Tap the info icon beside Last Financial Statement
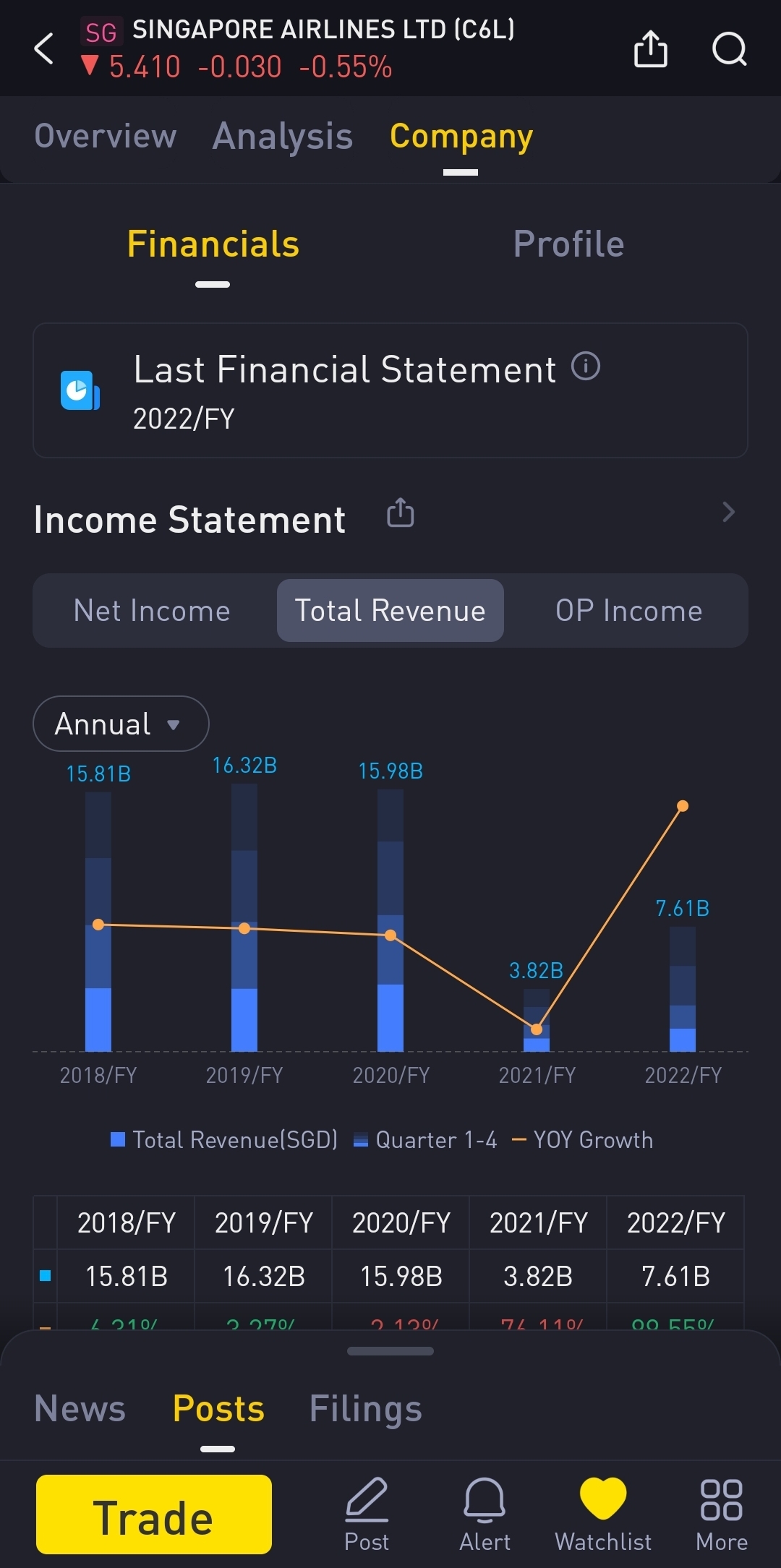Viewport: 781px width, 1568px height. [586, 366]
